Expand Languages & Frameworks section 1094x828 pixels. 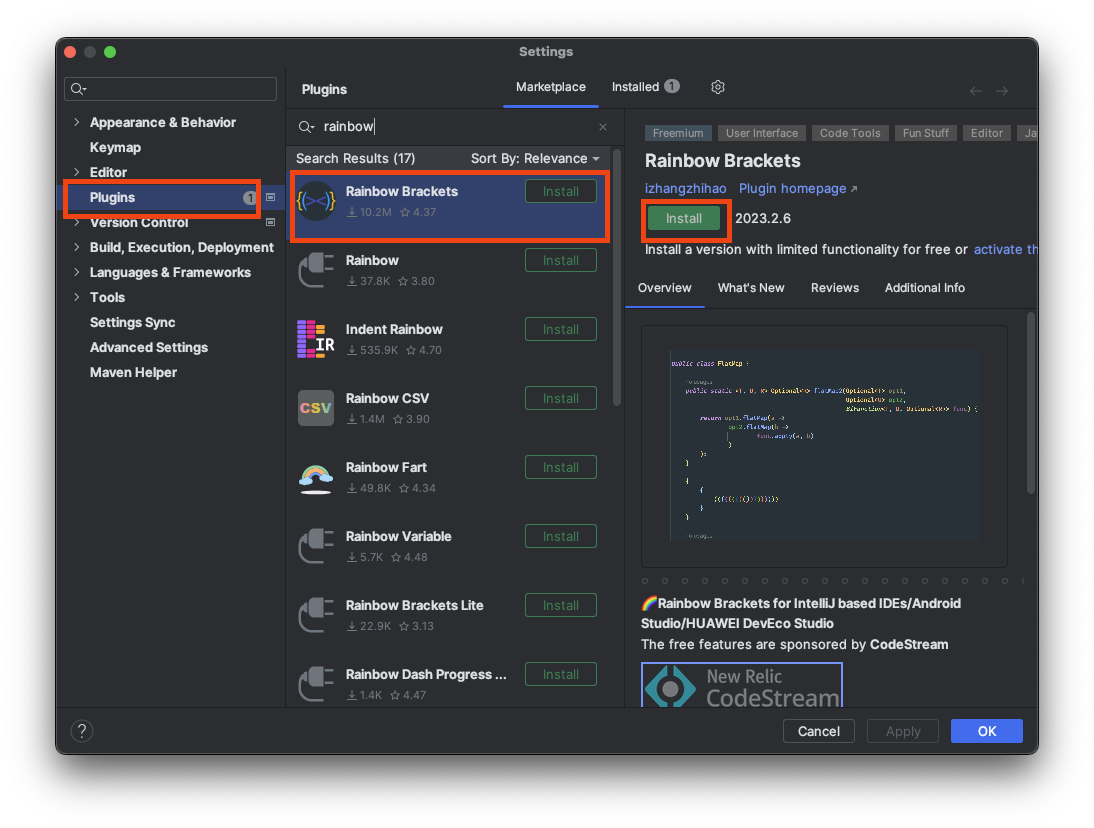pos(77,273)
